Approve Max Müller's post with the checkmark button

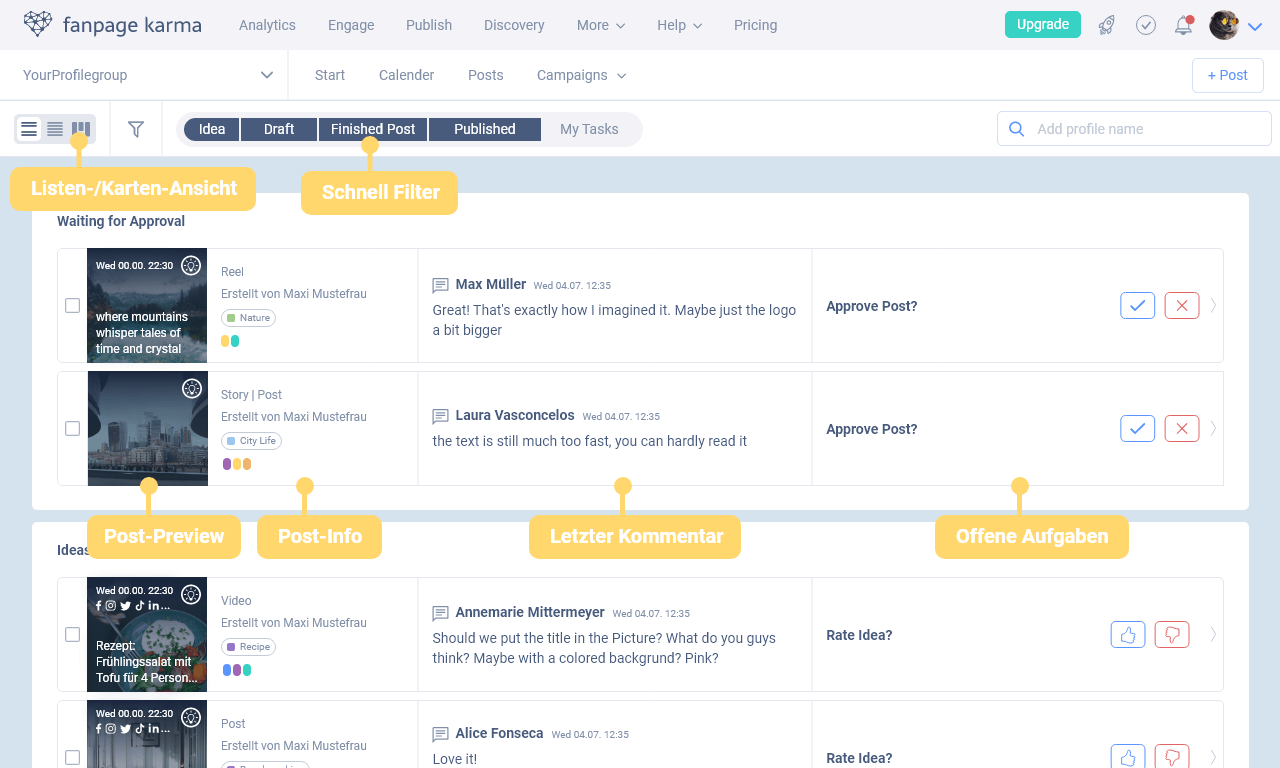(x=1137, y=305)
